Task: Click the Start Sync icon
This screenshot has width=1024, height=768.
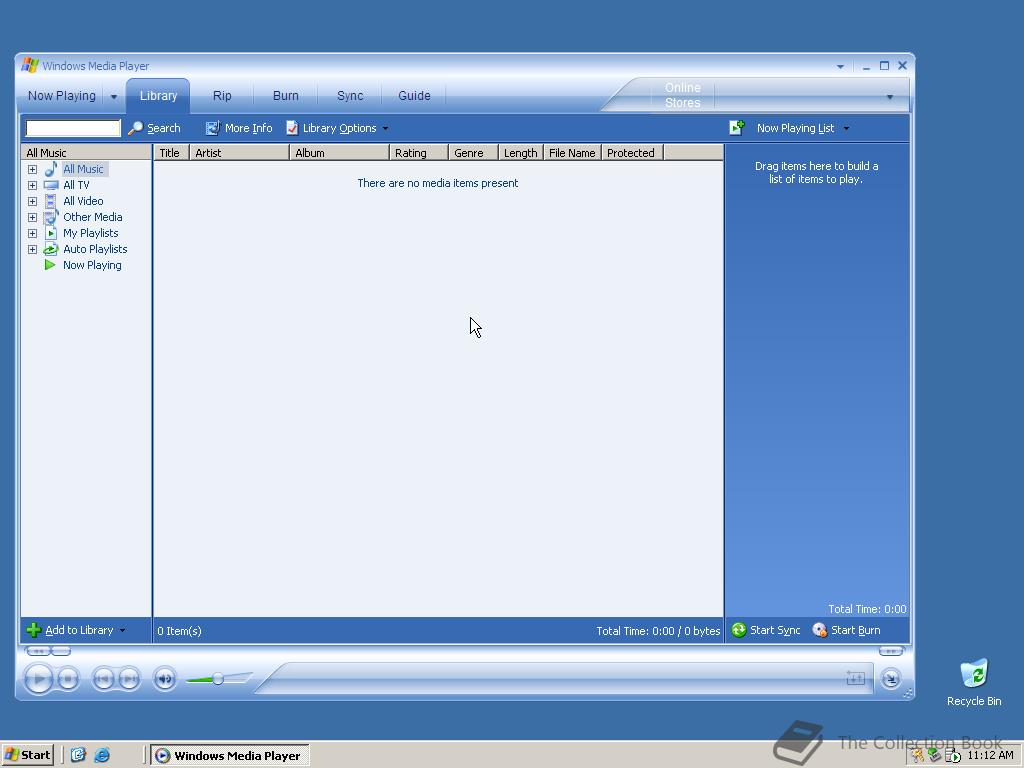Action: pyautogui.click(x=739, y=630)
